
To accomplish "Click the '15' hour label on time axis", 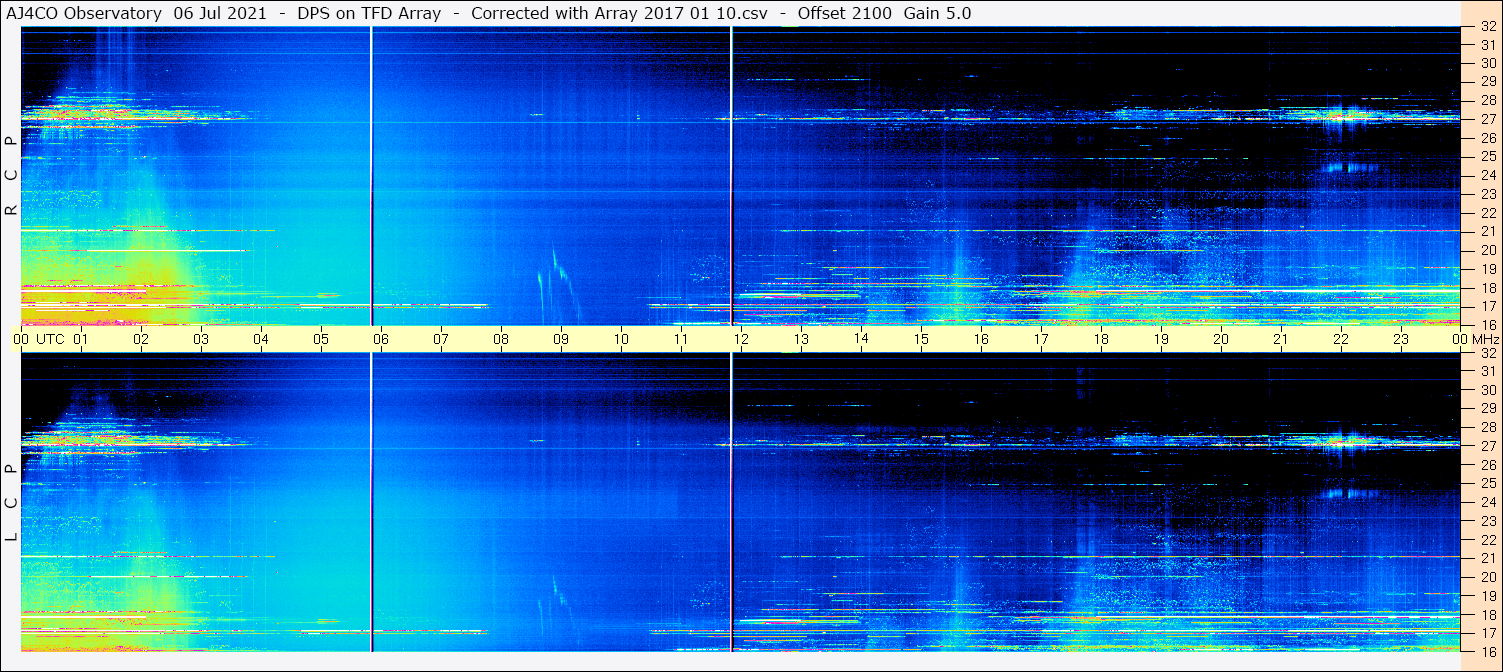I will [921, 339].
